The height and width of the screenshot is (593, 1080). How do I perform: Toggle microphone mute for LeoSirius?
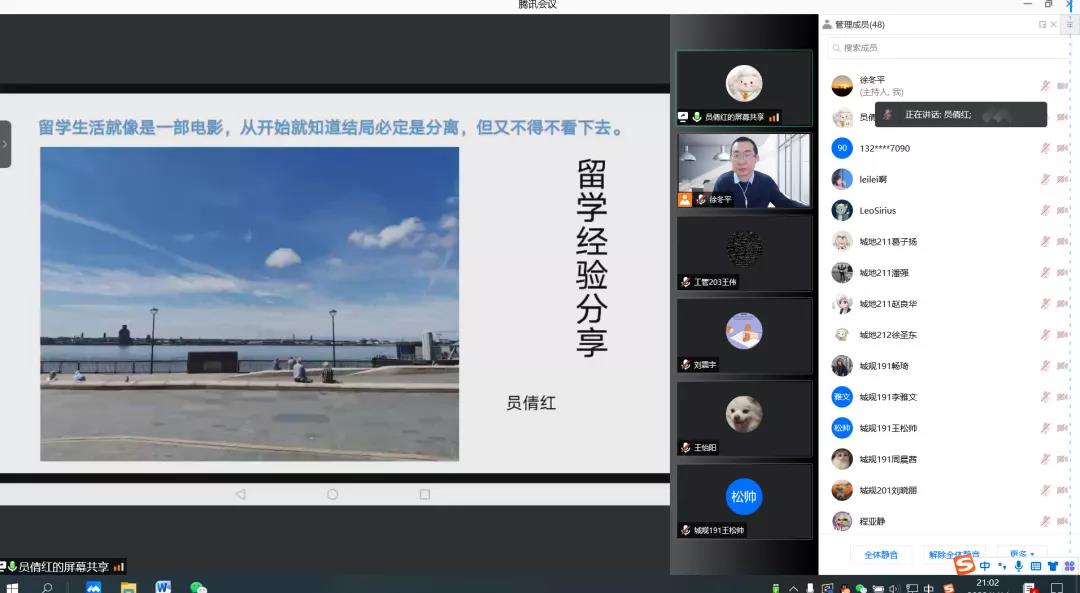[x=1045, y=211]
